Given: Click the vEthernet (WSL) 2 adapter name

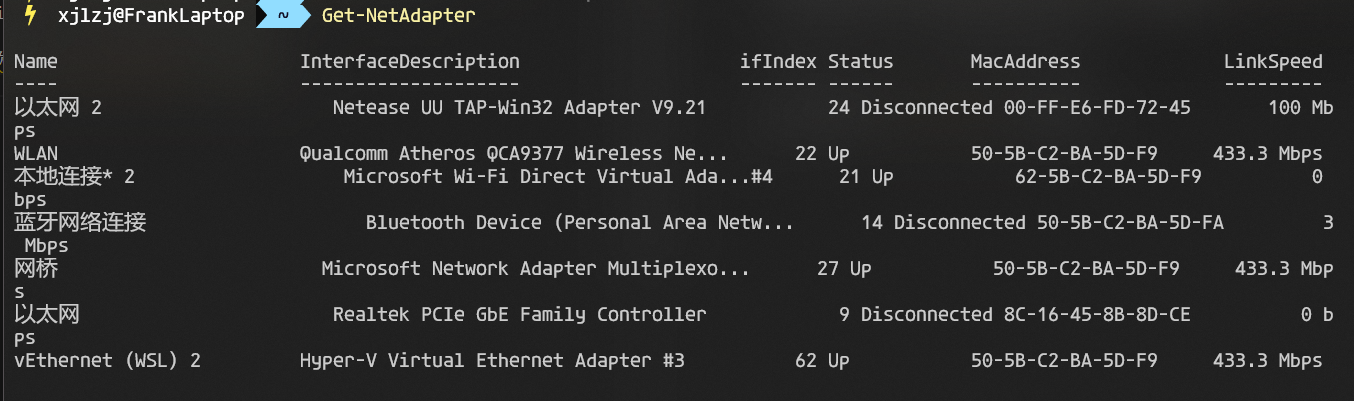Looking at the screenshot, I should [x=107, y=360].
